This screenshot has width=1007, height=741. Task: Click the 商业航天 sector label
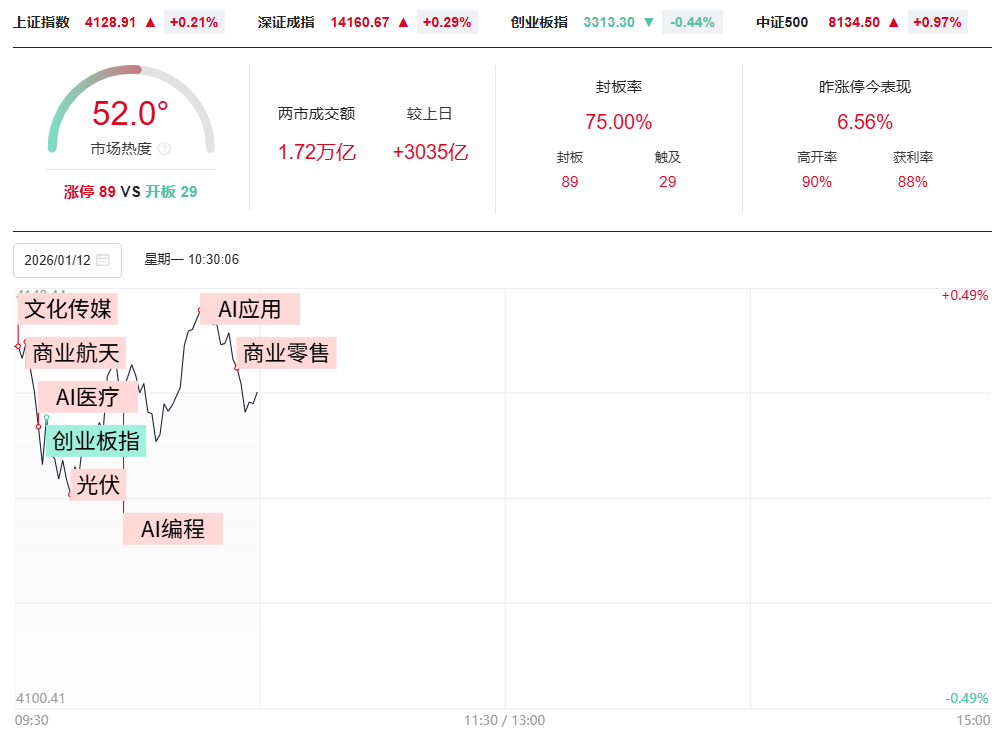point(76,352)
